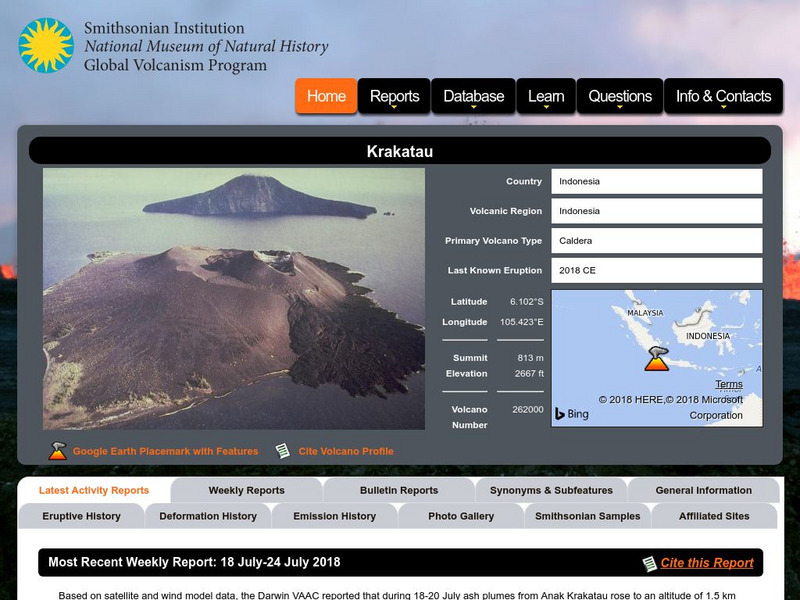Screen dimensions: 800x600
Task: Click the Cite this Report link
Action: coord(707,563)
